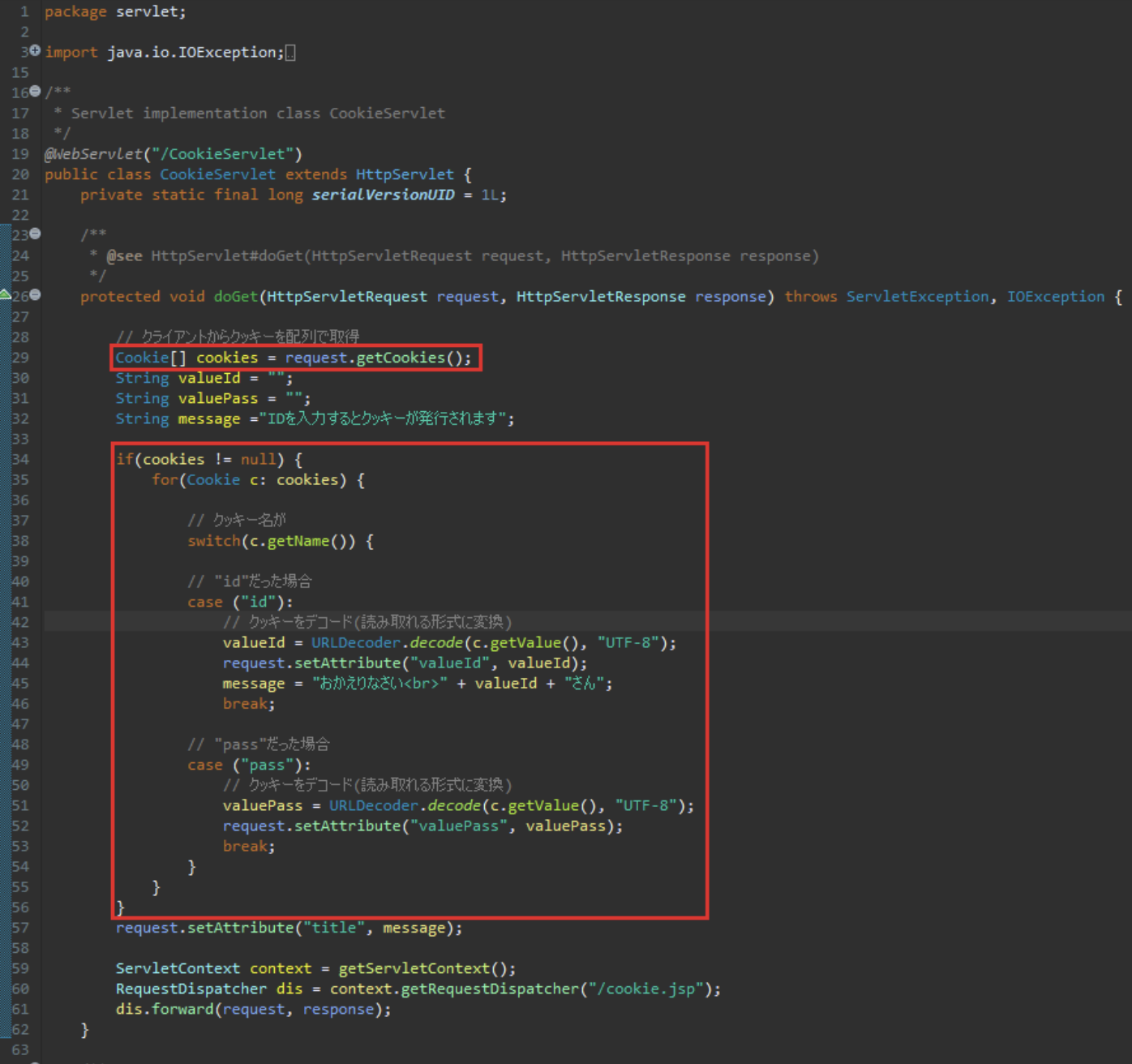Click the null keyword on line 34
1132x1064 pixels.
[258, 460]
